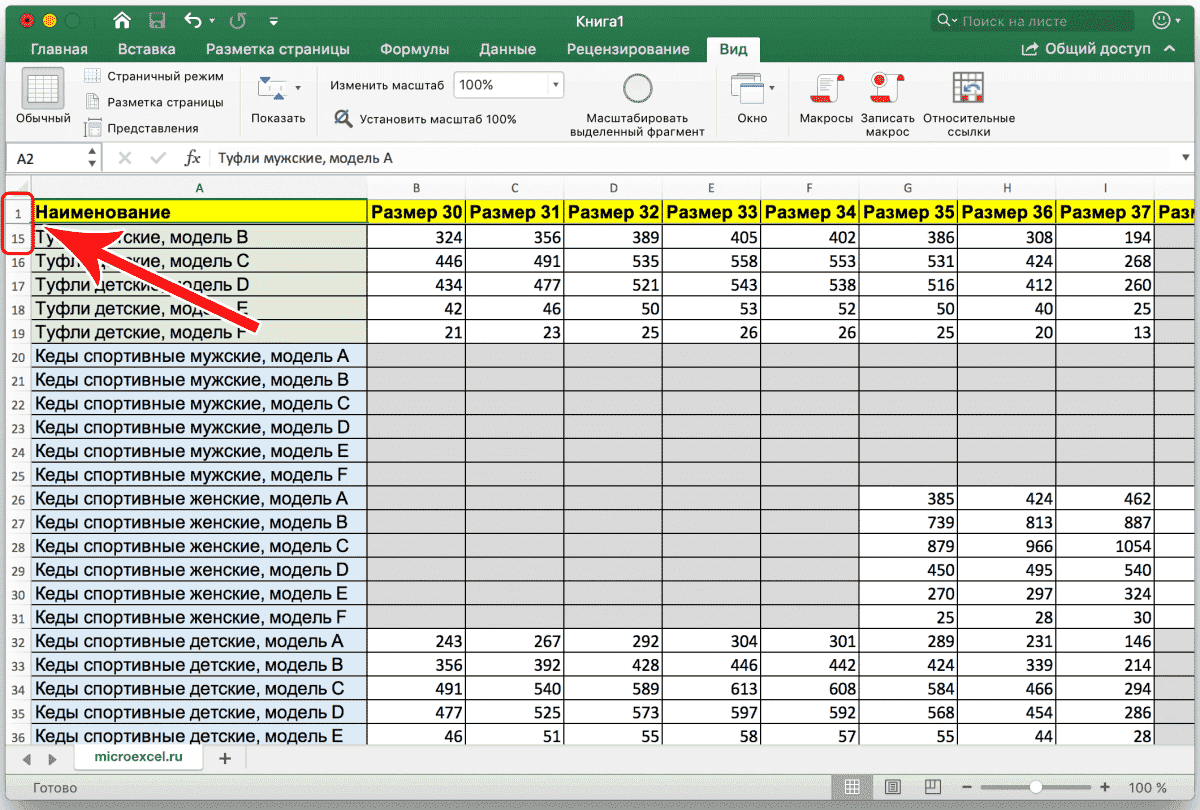Select Normal view icon in status bar
This screenshot has height=810, width=1200.
click(852, 787)
